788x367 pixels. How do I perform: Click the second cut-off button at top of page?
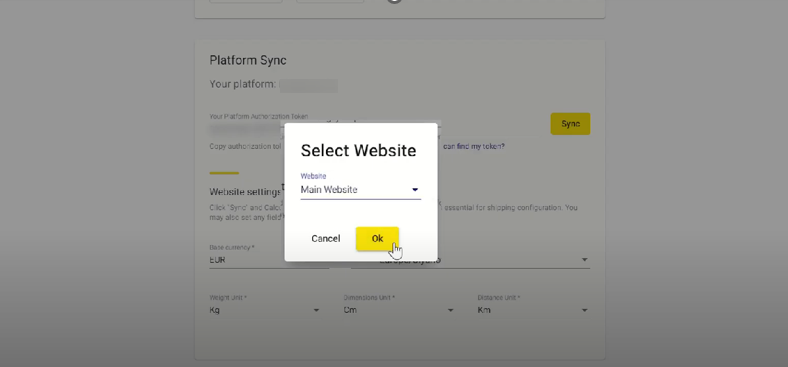330,2
